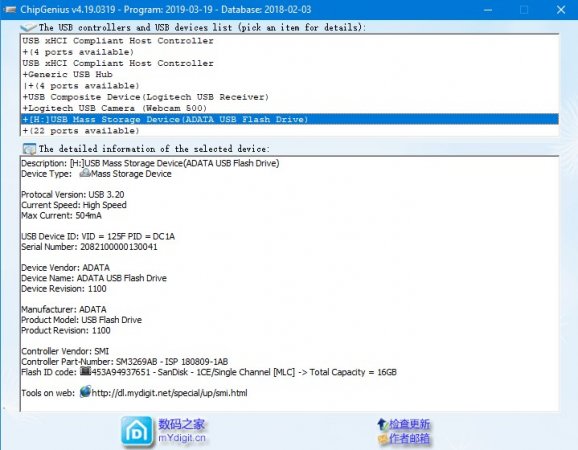Click the Mass Storage Device type icon

click(85, 173)
